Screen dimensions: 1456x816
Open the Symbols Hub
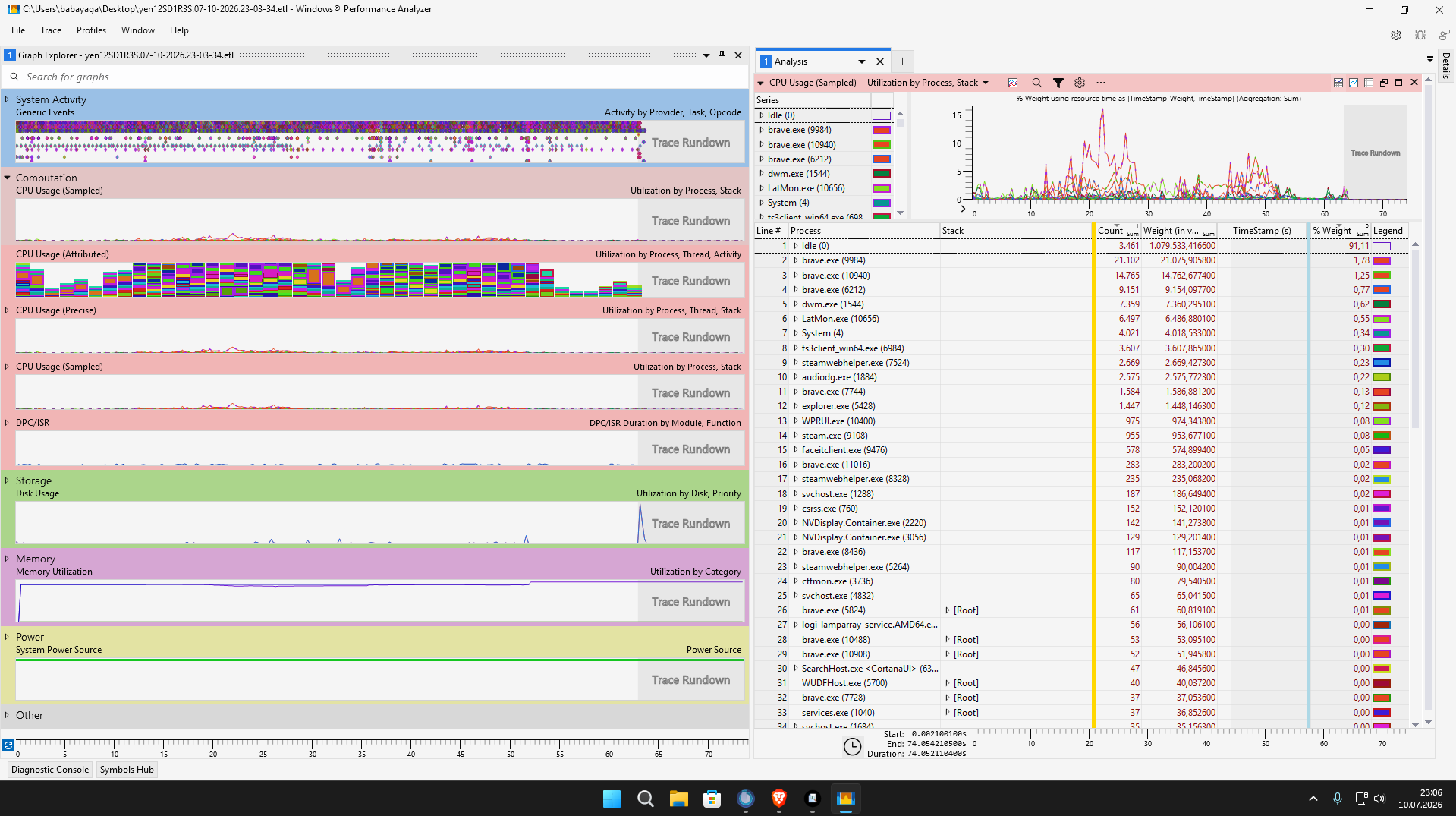[x=127, y=770]
